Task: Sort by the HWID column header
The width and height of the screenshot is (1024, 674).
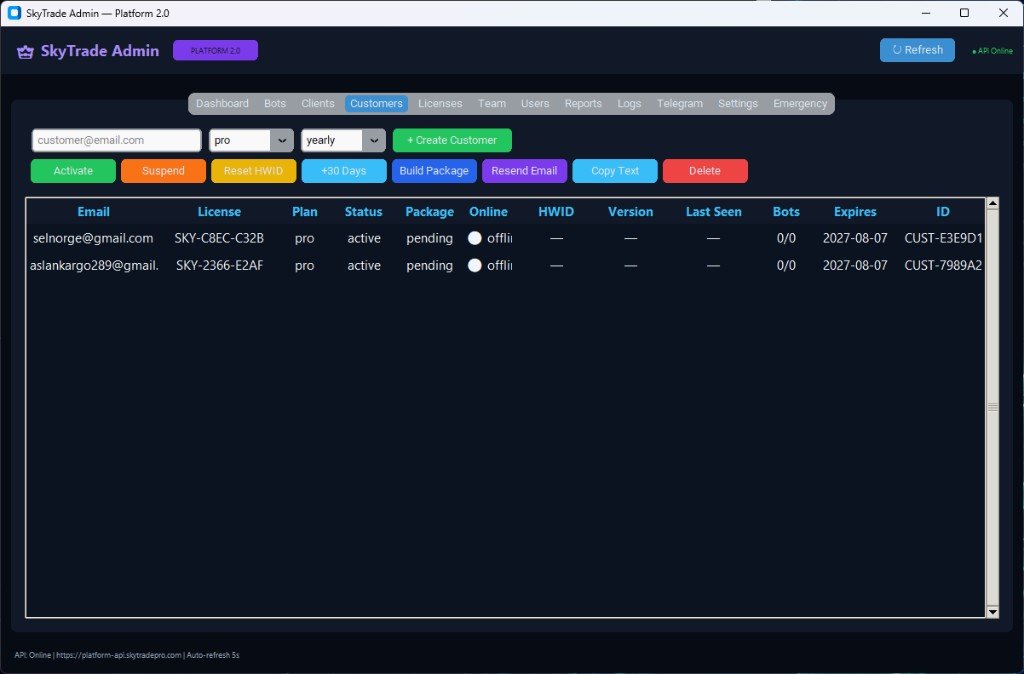Action: click(x=556, y=212)
